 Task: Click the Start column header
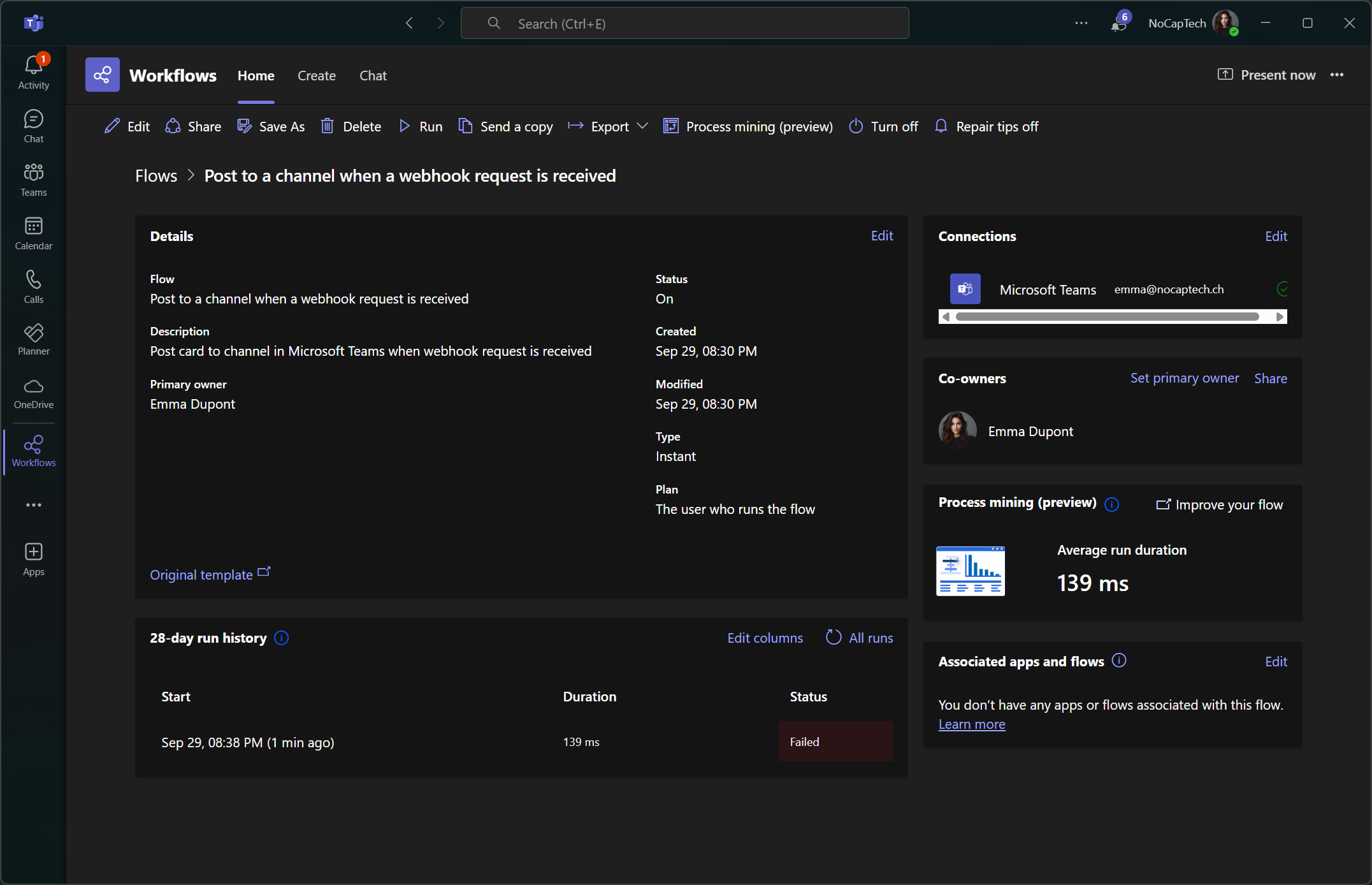click(x=176, y=696)
